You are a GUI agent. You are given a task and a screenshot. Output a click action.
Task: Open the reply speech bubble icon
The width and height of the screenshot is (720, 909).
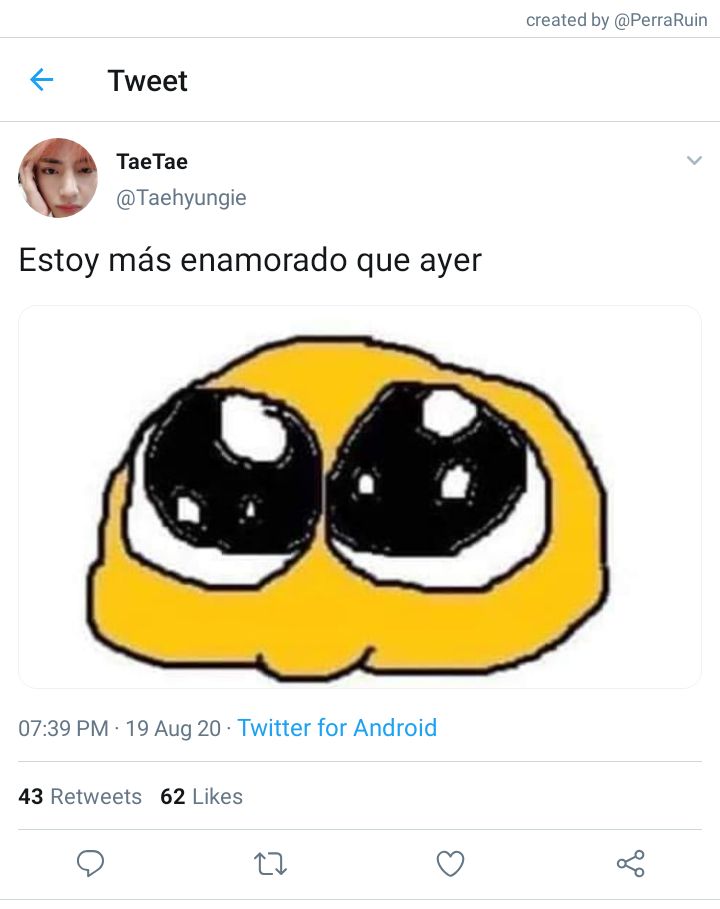pyautogui.click(x=90, y=863)
